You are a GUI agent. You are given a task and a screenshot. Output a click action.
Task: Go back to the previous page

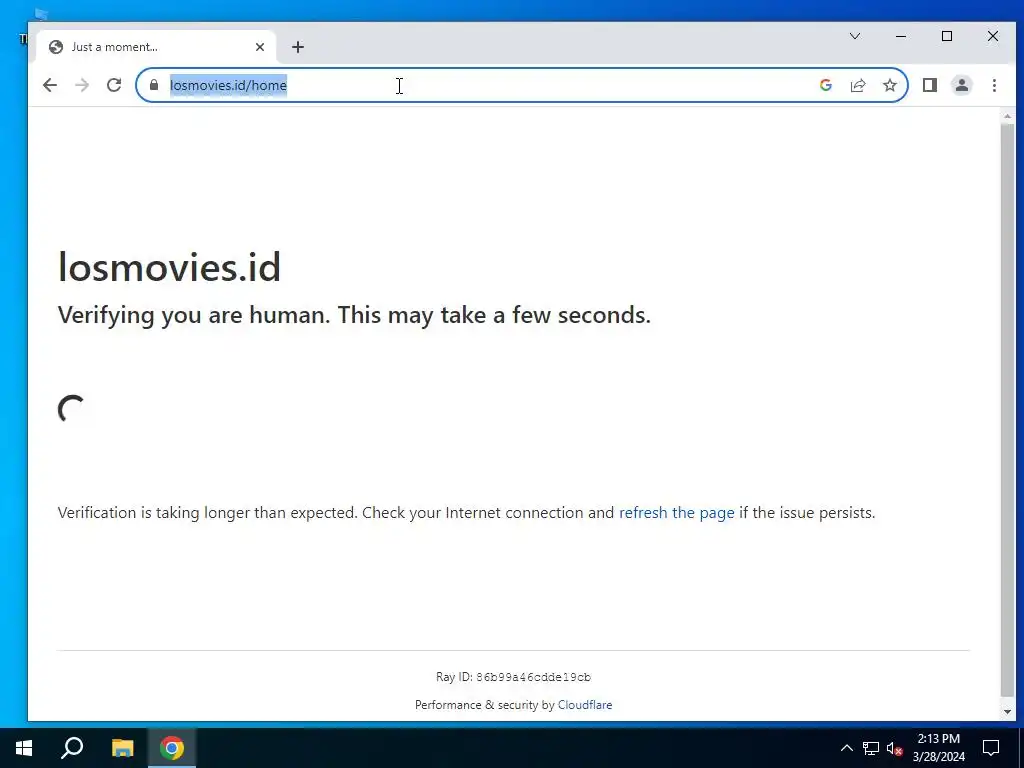click(50, 85)
